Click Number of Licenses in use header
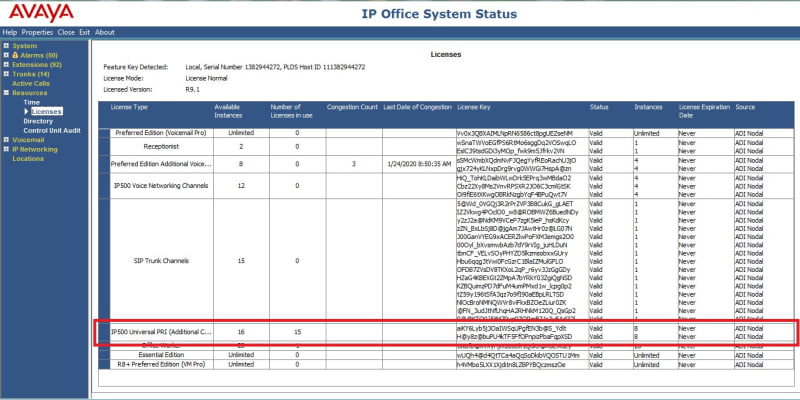 click(x=291, y=111)
